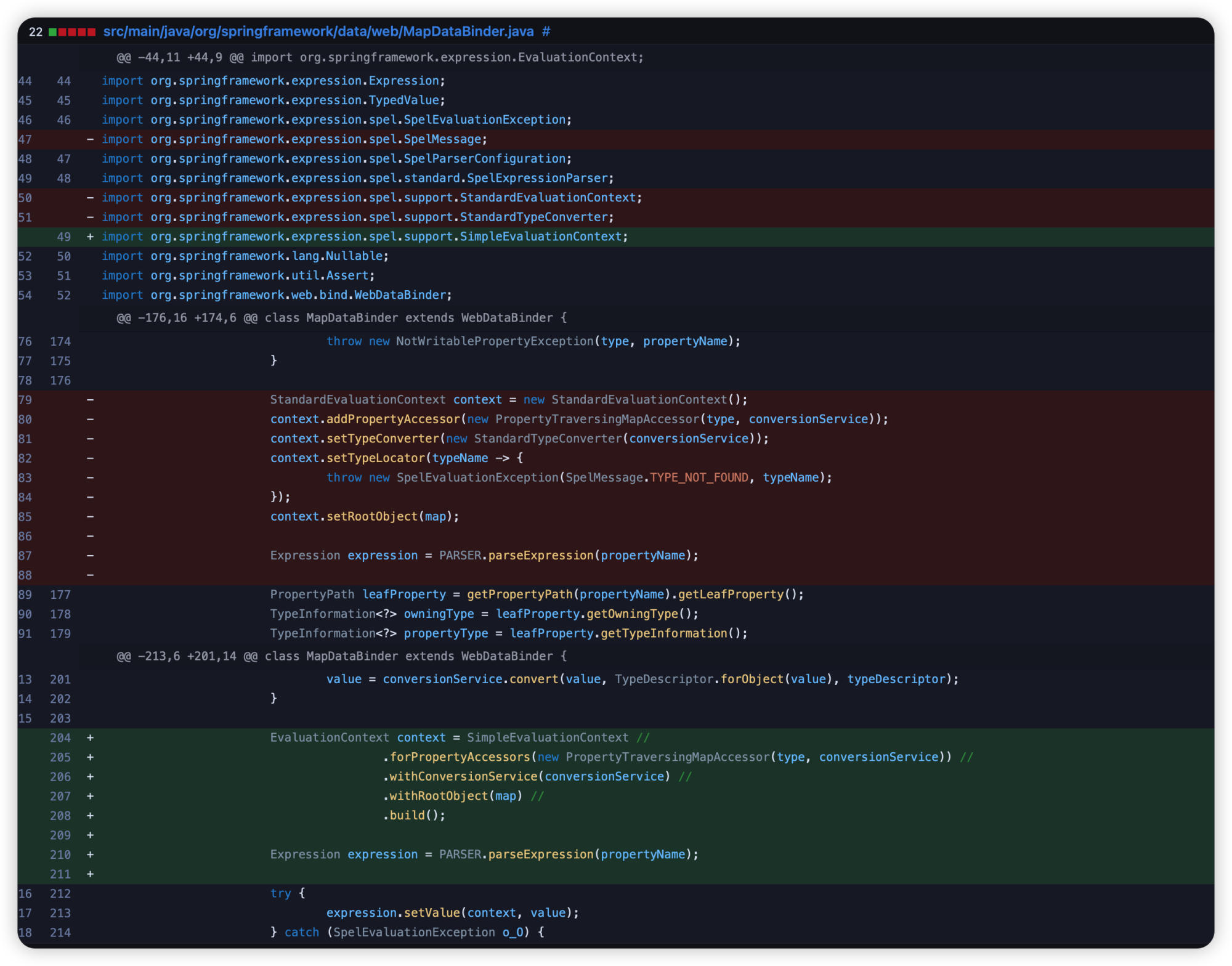Open the MapDataBinder.java file path link
This screenshot has width=1232, height=966.
[x=318, y=31]
